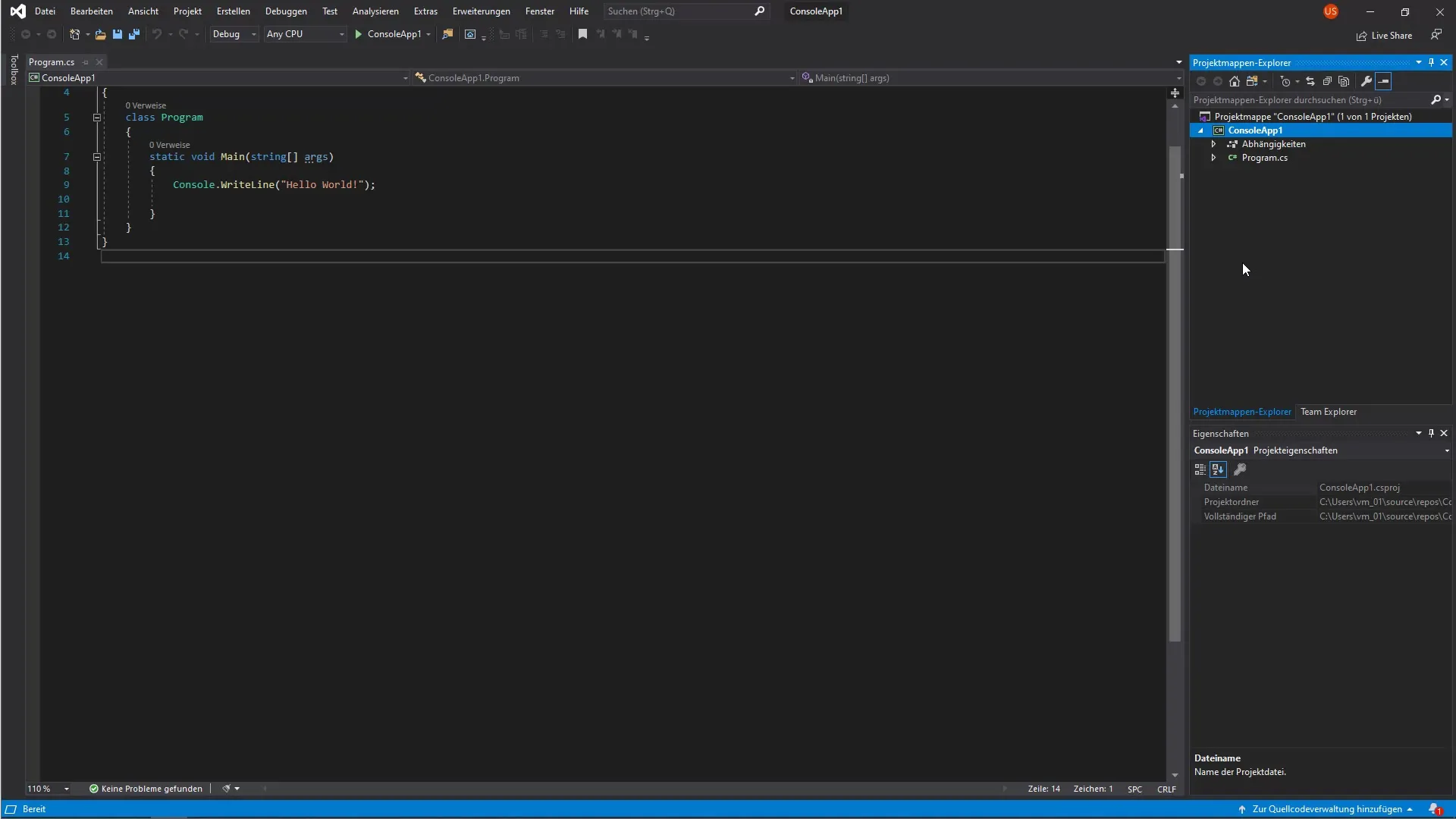The width and height of the screenshot is (1456, 819).
Task: Open properties wrench icon in Projektmappen-Explorer toolbar
Action: tap(1367, 81)
